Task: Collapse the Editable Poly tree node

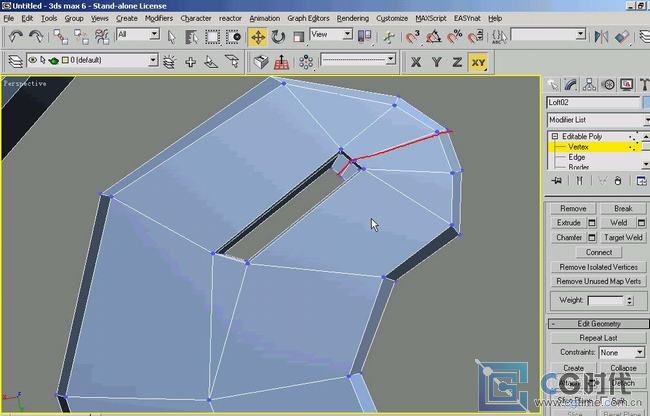Action: pos(555,136)
